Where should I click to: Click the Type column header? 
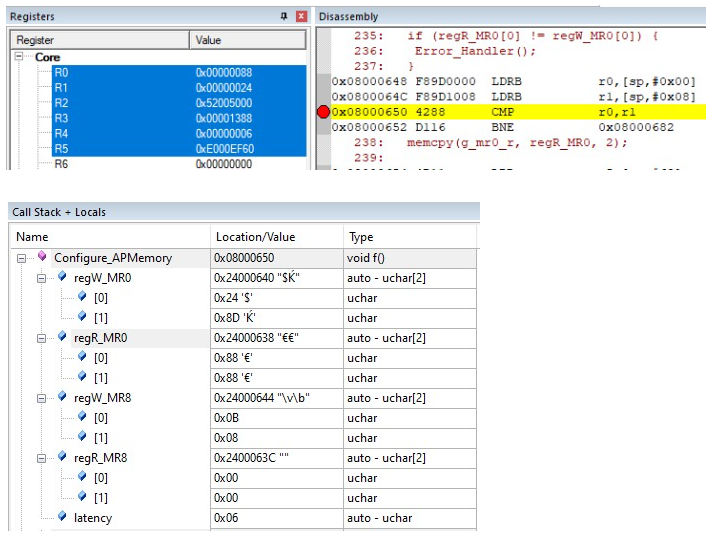[x=361, y=237]
